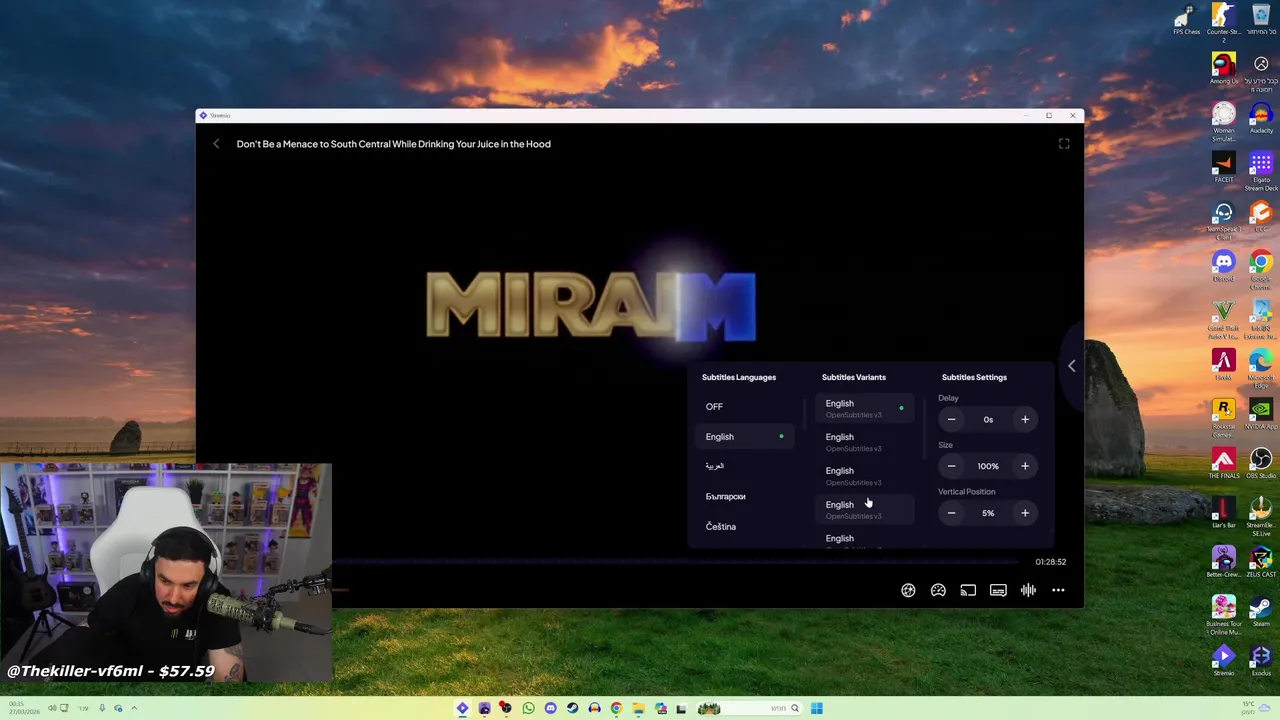1280x720 pixels.
Task: Select English in Subtitles Languages
Action: (x=745, y=437)
